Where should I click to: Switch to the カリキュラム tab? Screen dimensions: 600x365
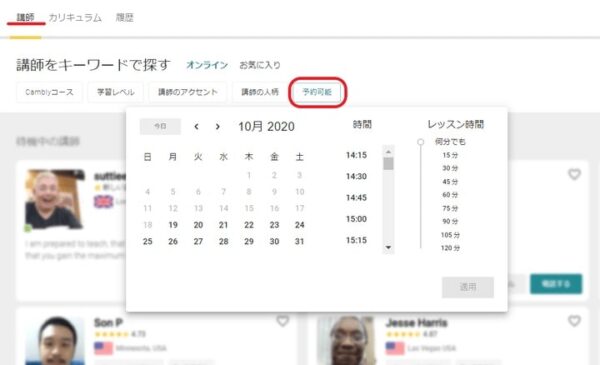[x=75, y=18]
